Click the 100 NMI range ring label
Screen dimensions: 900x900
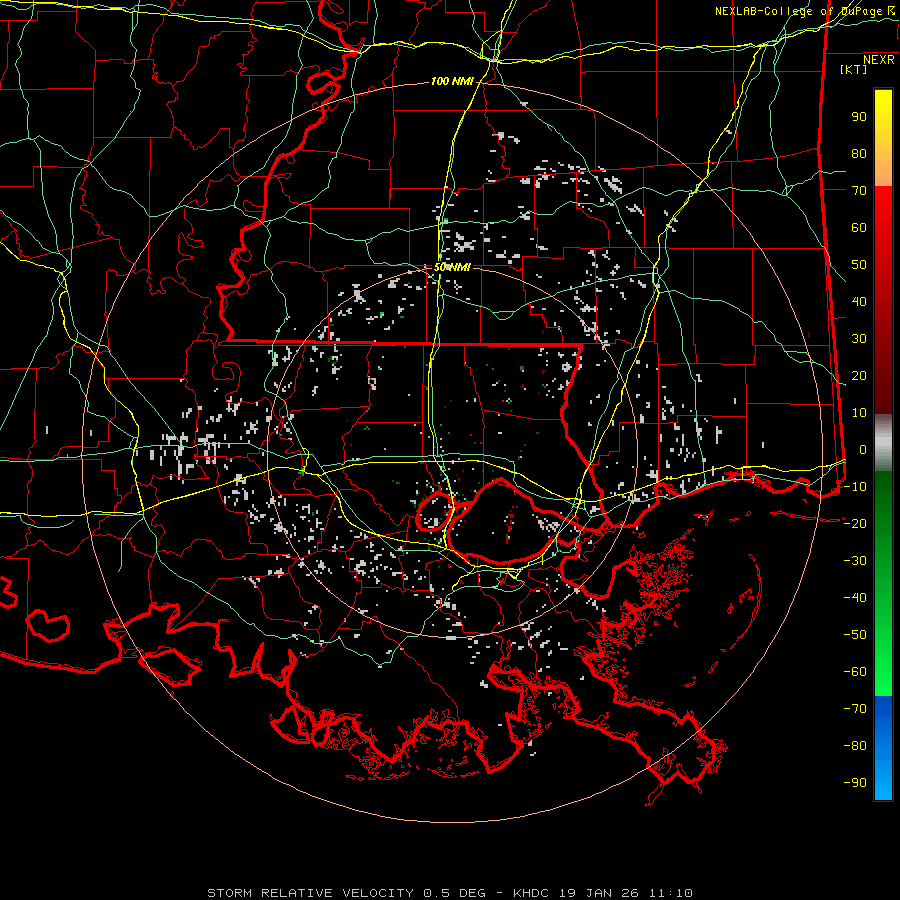tap(452, 82)
